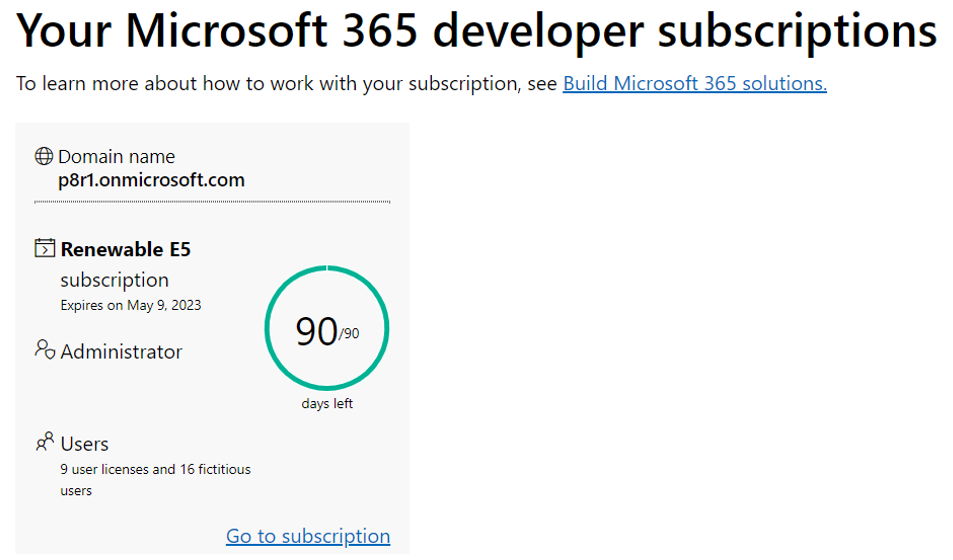Click the Expires on May 9, 2023 text

[131, 305]
